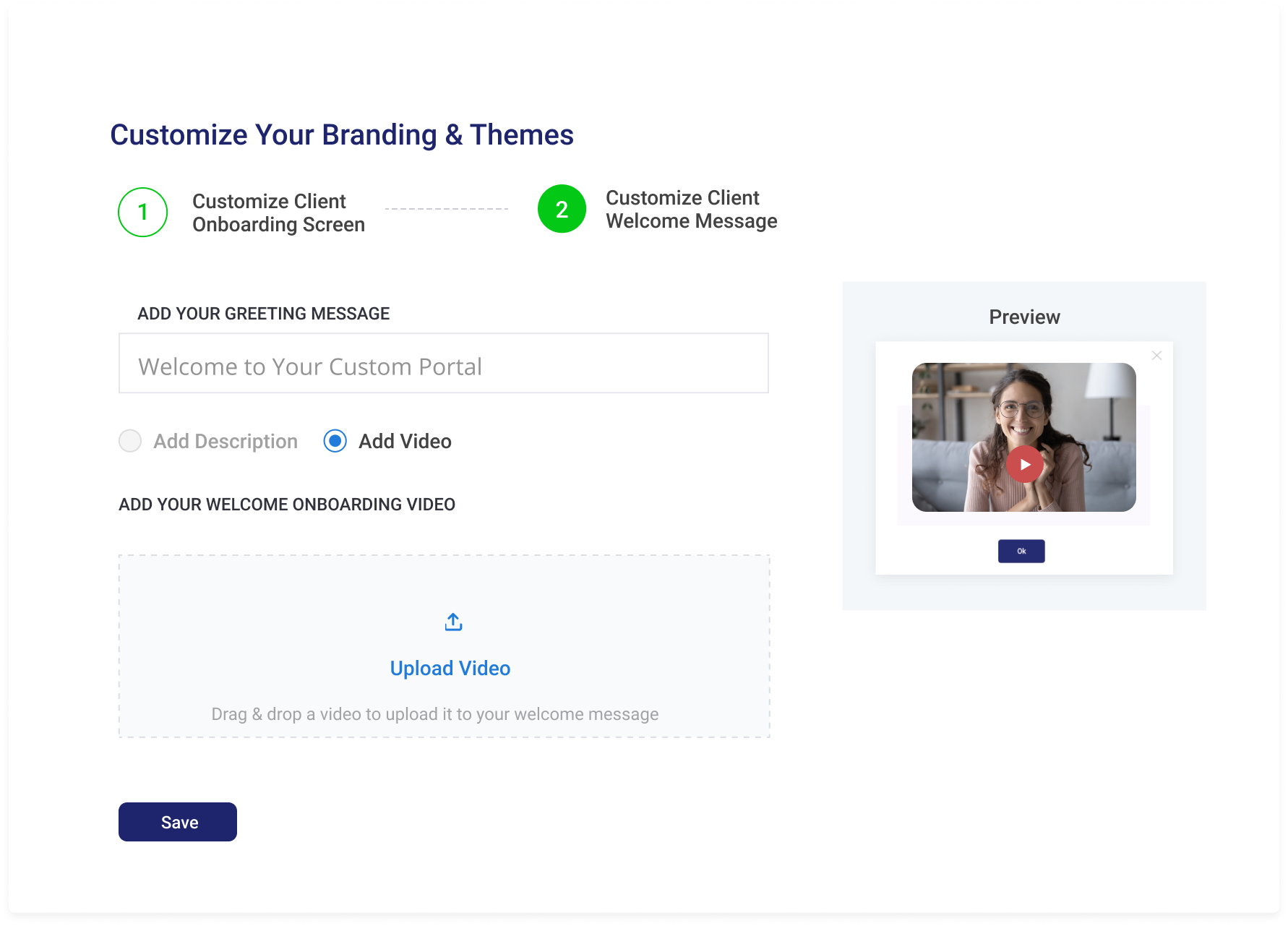Click the upload arrow icon

[453, 622]
